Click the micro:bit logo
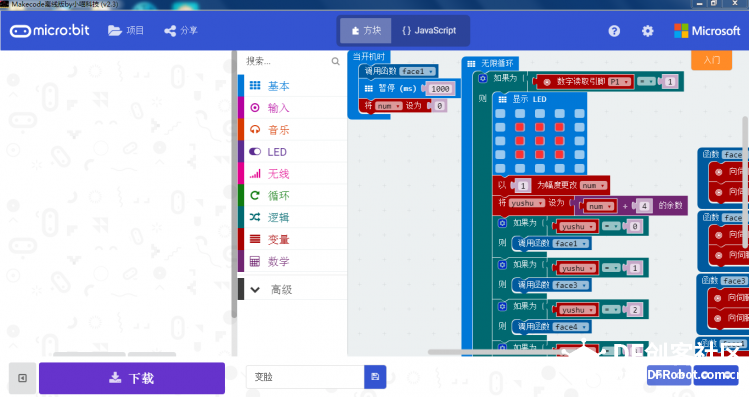Viewport: 749px width, 397px height. [x=50, y=31]
